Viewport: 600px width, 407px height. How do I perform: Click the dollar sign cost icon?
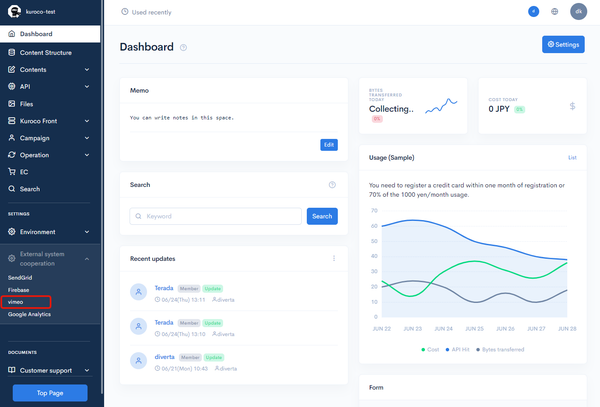click(572, 106)
